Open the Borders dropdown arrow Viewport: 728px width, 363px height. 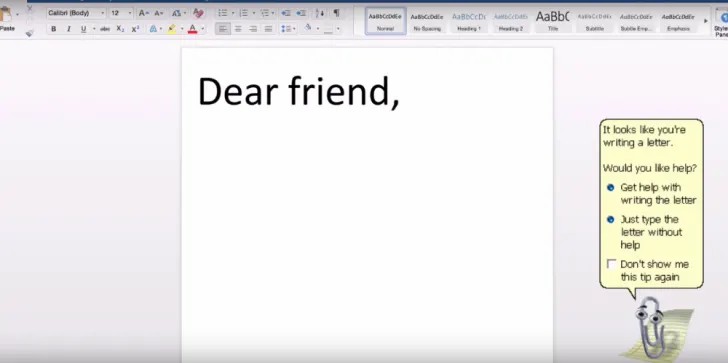pyautogui.click(x=338, y=29)
